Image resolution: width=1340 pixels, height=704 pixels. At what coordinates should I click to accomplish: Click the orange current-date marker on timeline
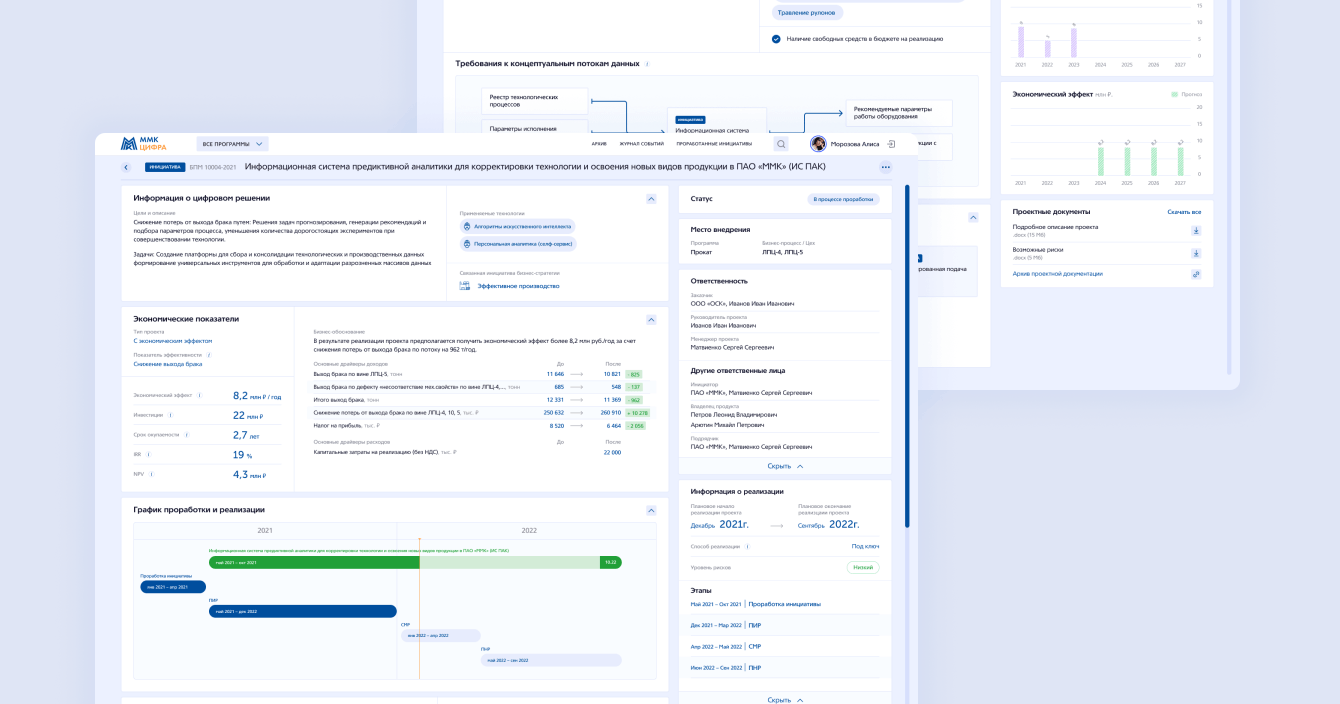coord(419,541)
